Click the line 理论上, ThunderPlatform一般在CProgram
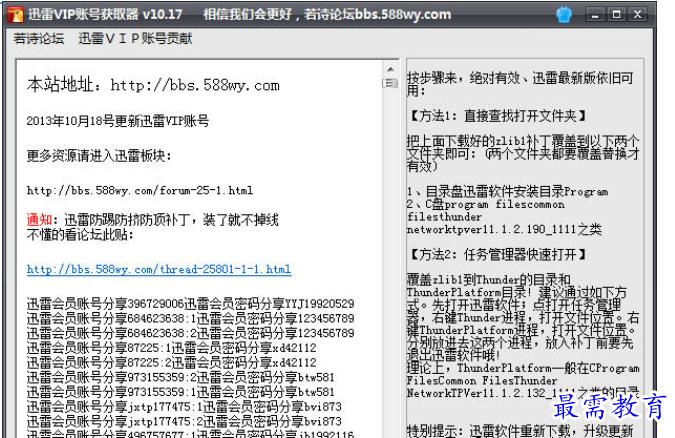This screenshot has height=438, width=675. coord(523,368)
